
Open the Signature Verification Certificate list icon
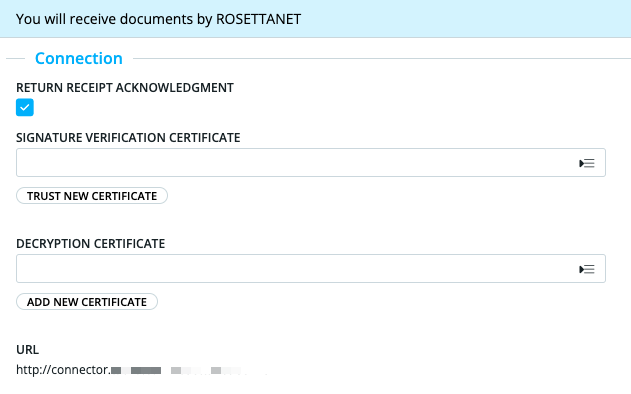pos(587,163)
